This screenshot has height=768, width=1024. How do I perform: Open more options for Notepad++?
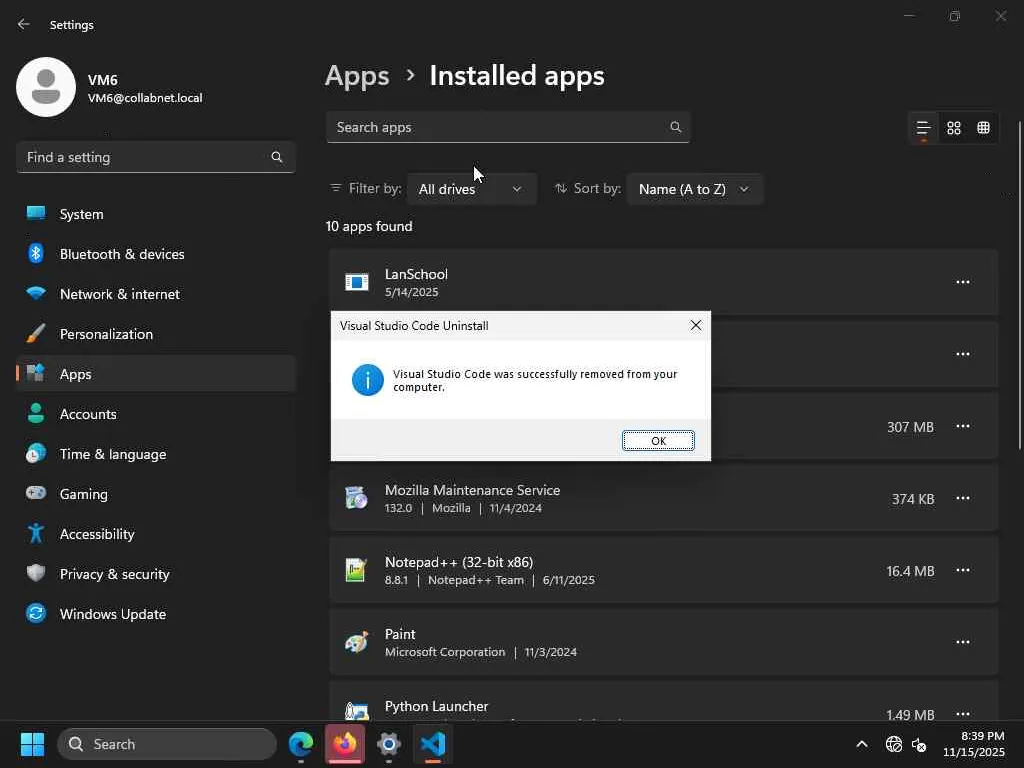(962, 570)
